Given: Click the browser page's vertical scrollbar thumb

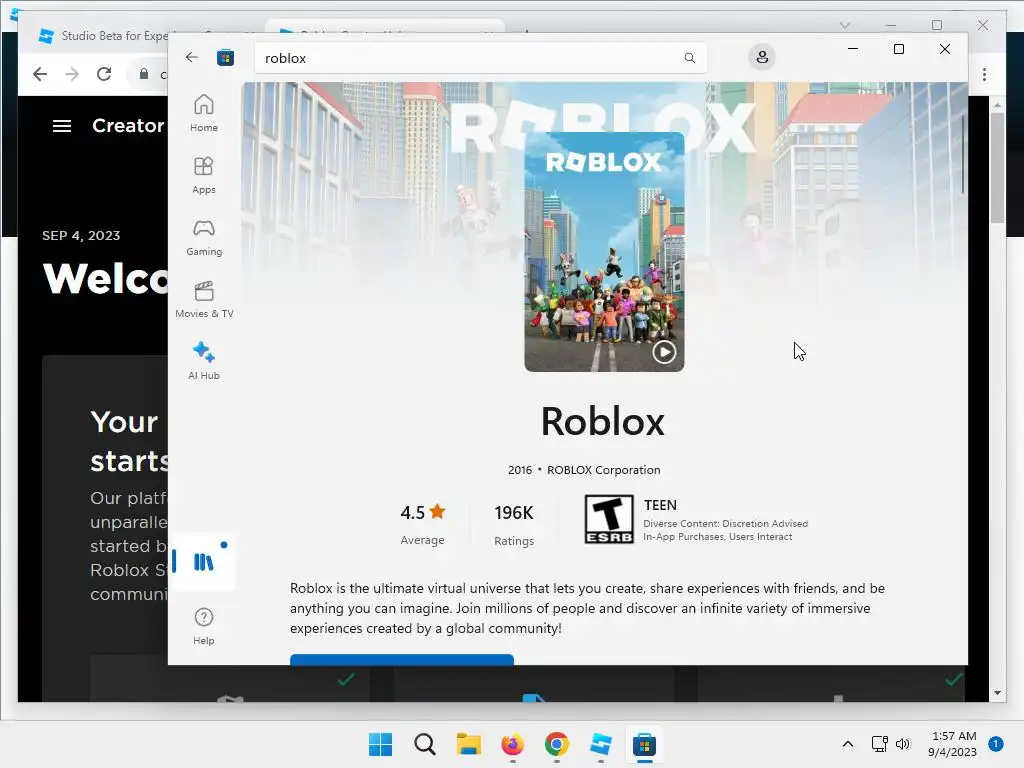Looking at the screenshot, I should [x=997, y=168].
